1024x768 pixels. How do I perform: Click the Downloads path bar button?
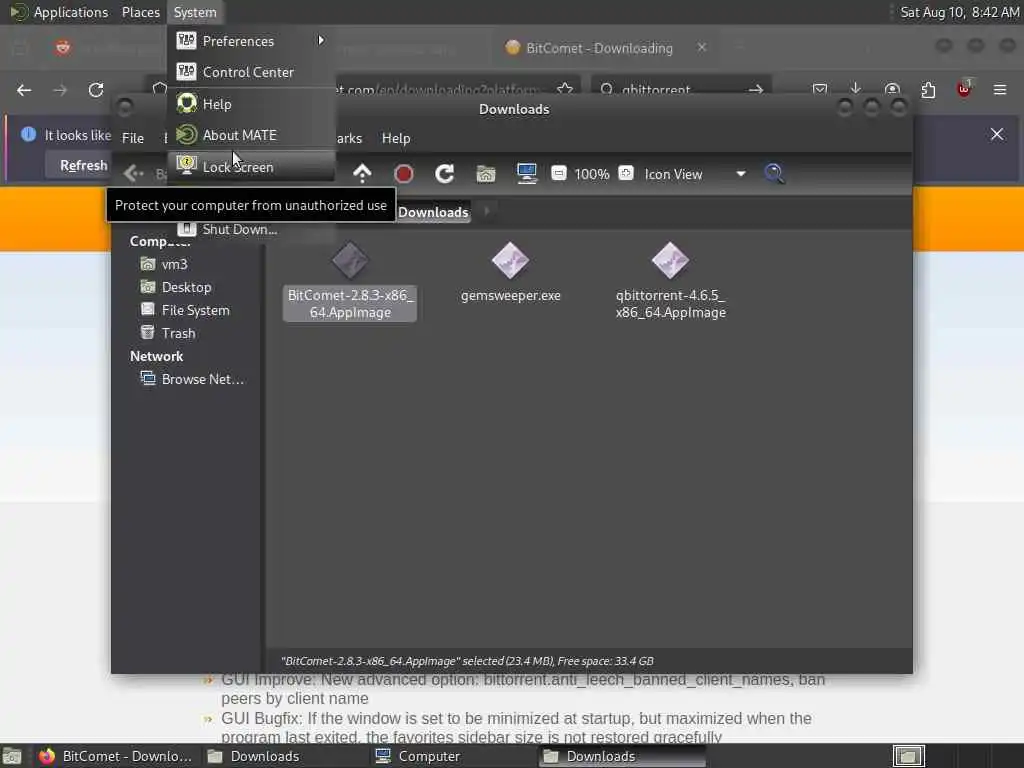[x=433, y=212]
